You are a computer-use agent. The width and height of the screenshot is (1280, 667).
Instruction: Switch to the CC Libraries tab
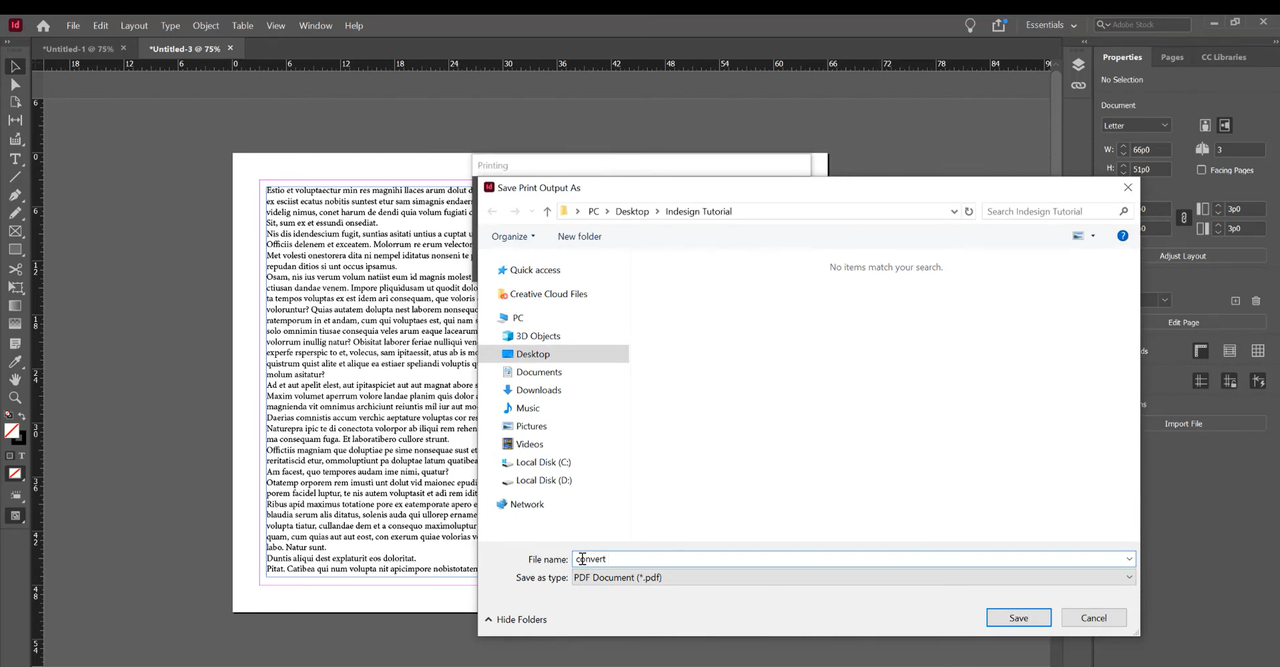pos(1224,57)
